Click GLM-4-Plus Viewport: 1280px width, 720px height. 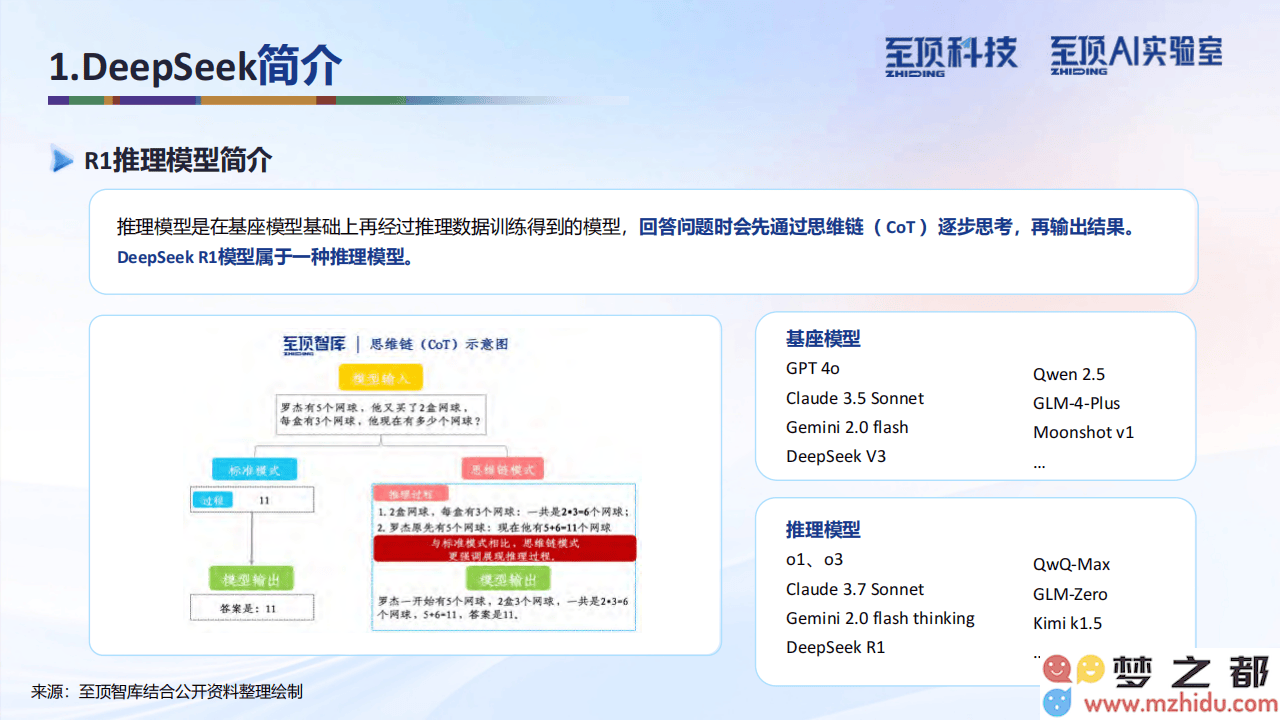point(1077,403)
